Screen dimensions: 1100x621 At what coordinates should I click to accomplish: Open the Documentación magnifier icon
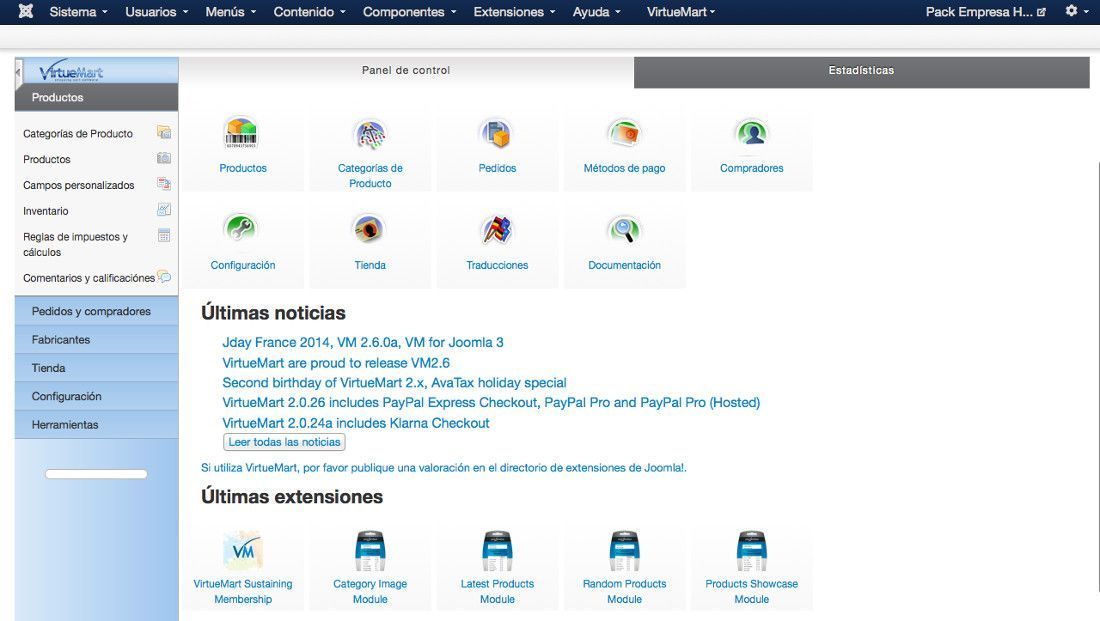click(x=624, y=229)
